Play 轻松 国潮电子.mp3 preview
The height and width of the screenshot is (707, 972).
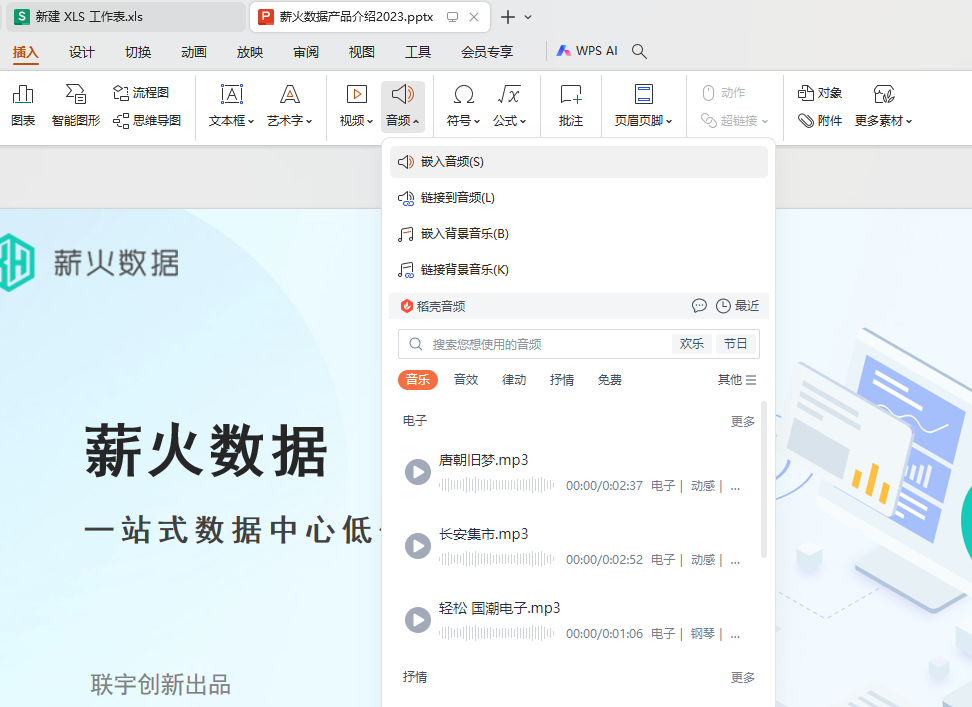418,620
